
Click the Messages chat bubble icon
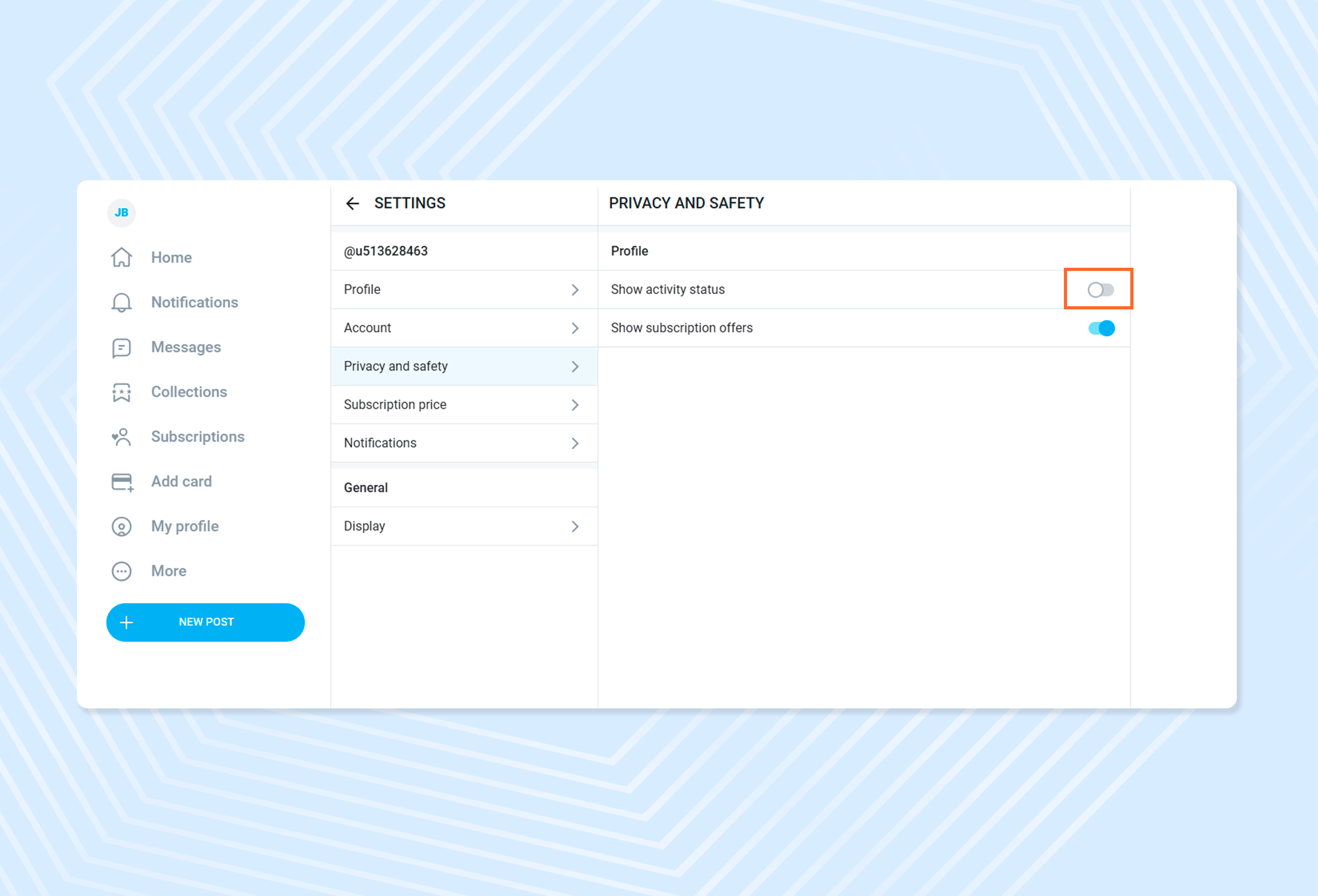(x=121, y=348)
